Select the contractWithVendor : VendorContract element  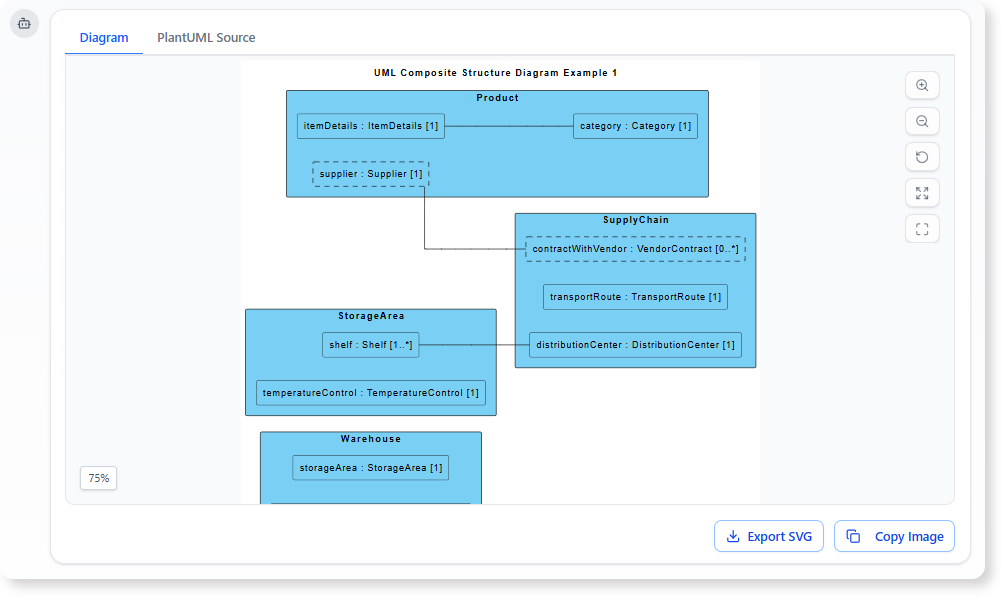pos(636,247)
